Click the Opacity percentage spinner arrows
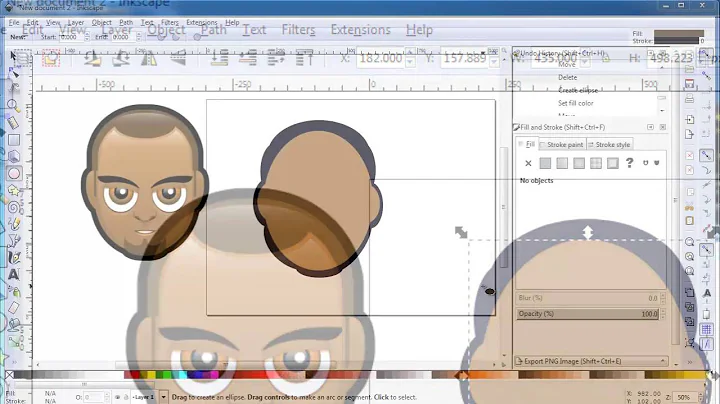Image resolution: width=720 pixels, height=404 pixels. (663, 314)
